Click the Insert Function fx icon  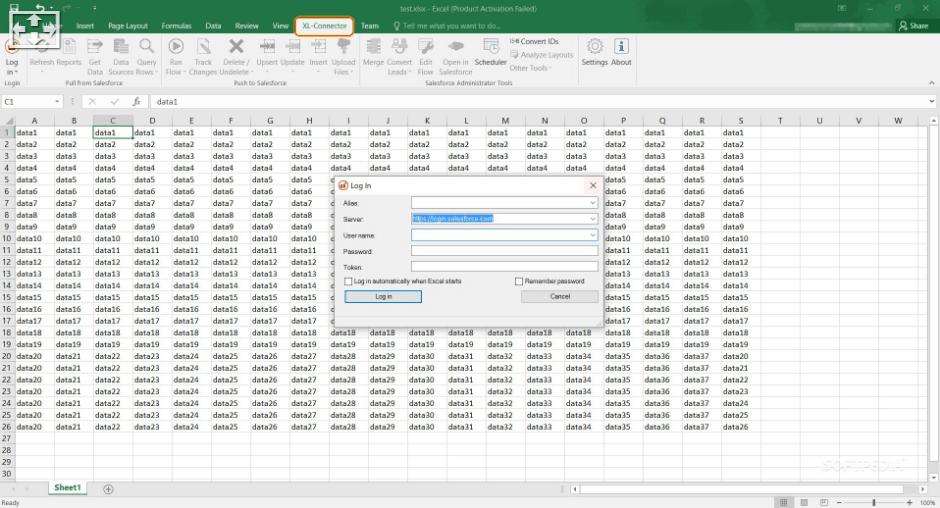pos(137,102)
